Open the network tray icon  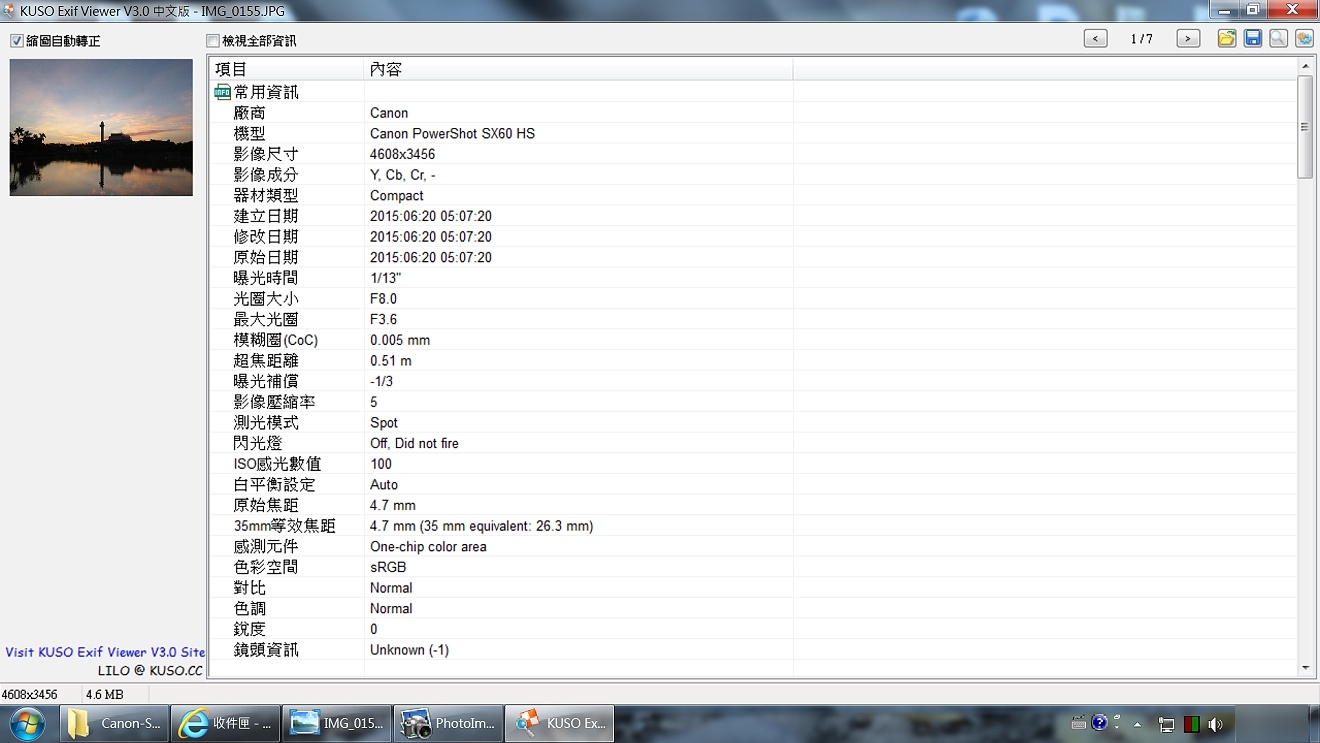tap(1166, 724)
